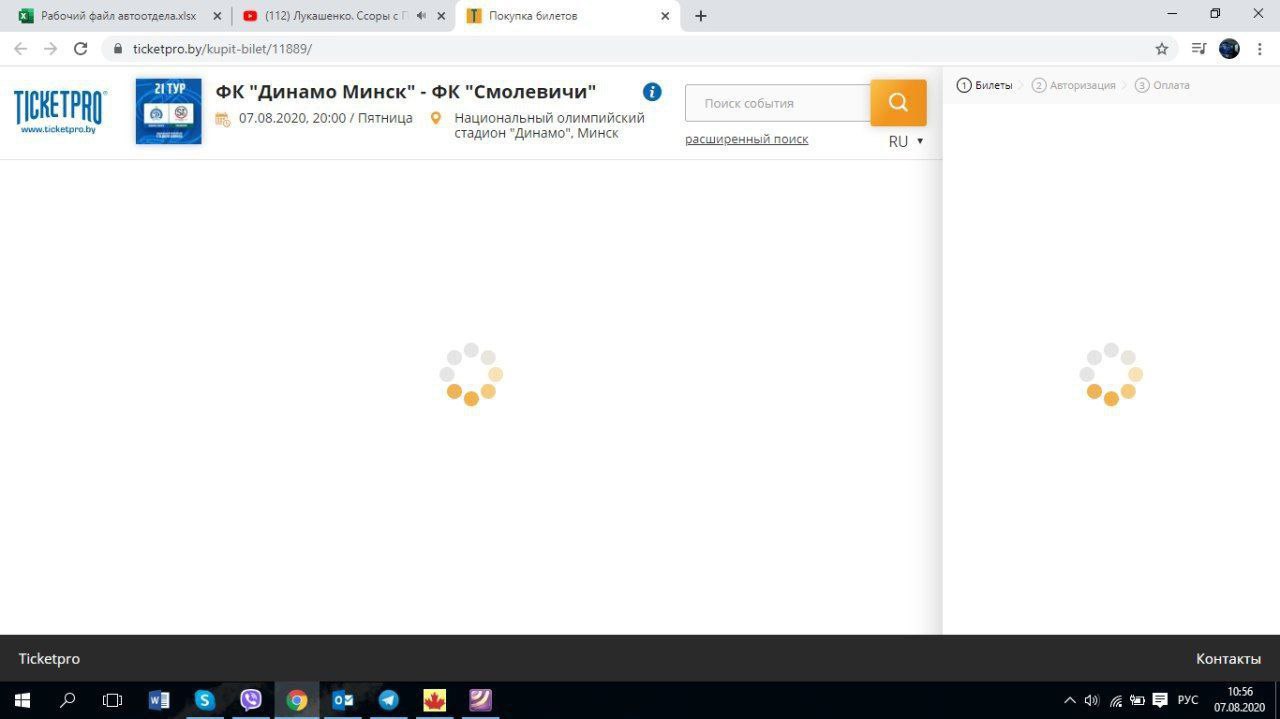Click the event title 'ФК "Динамо Минск" - ФК "Смолевичи"'
Screen dimensions: 1280x719
[406, 92]
